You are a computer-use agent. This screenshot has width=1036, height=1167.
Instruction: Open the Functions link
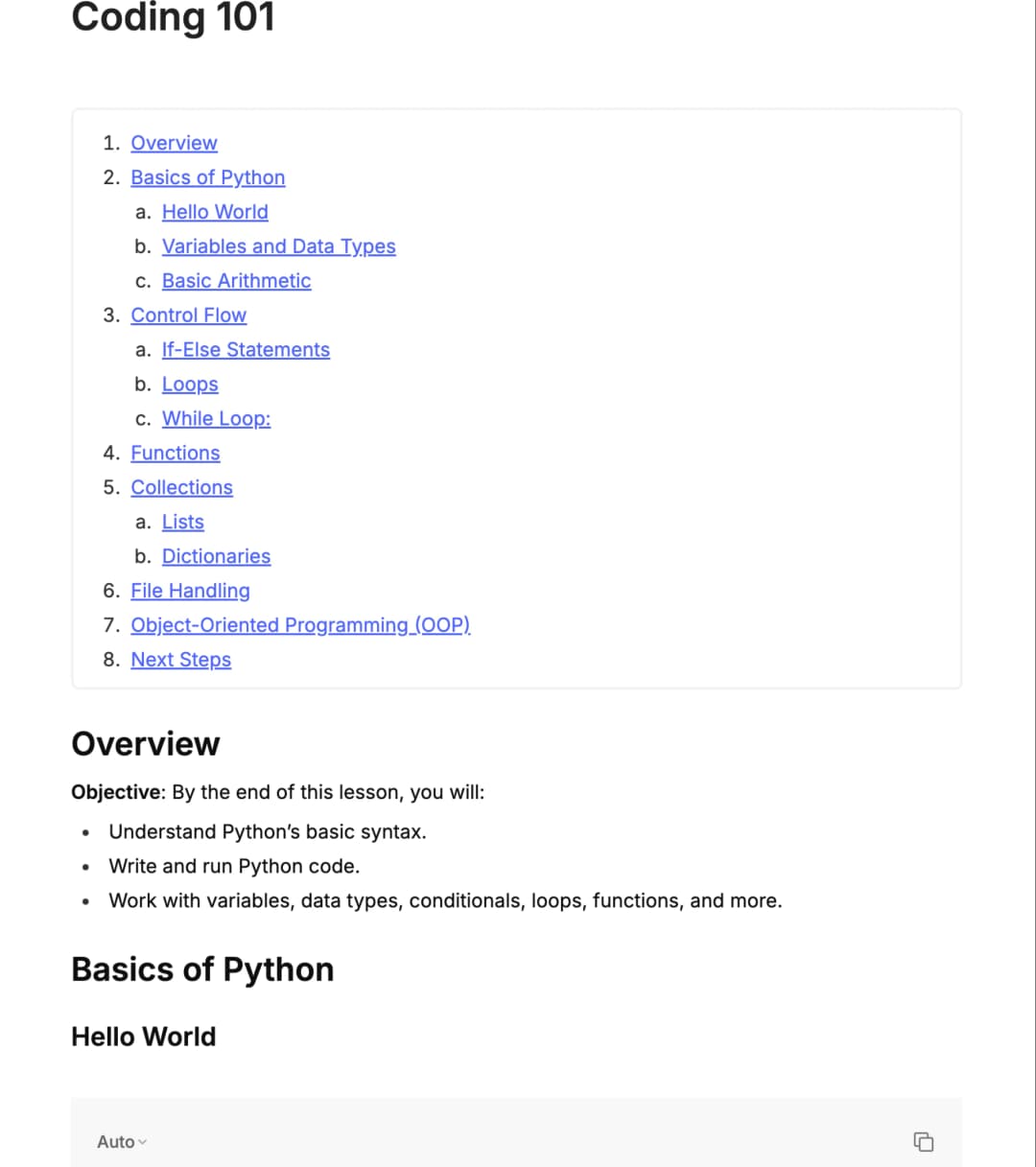click(x=175, y=454)
